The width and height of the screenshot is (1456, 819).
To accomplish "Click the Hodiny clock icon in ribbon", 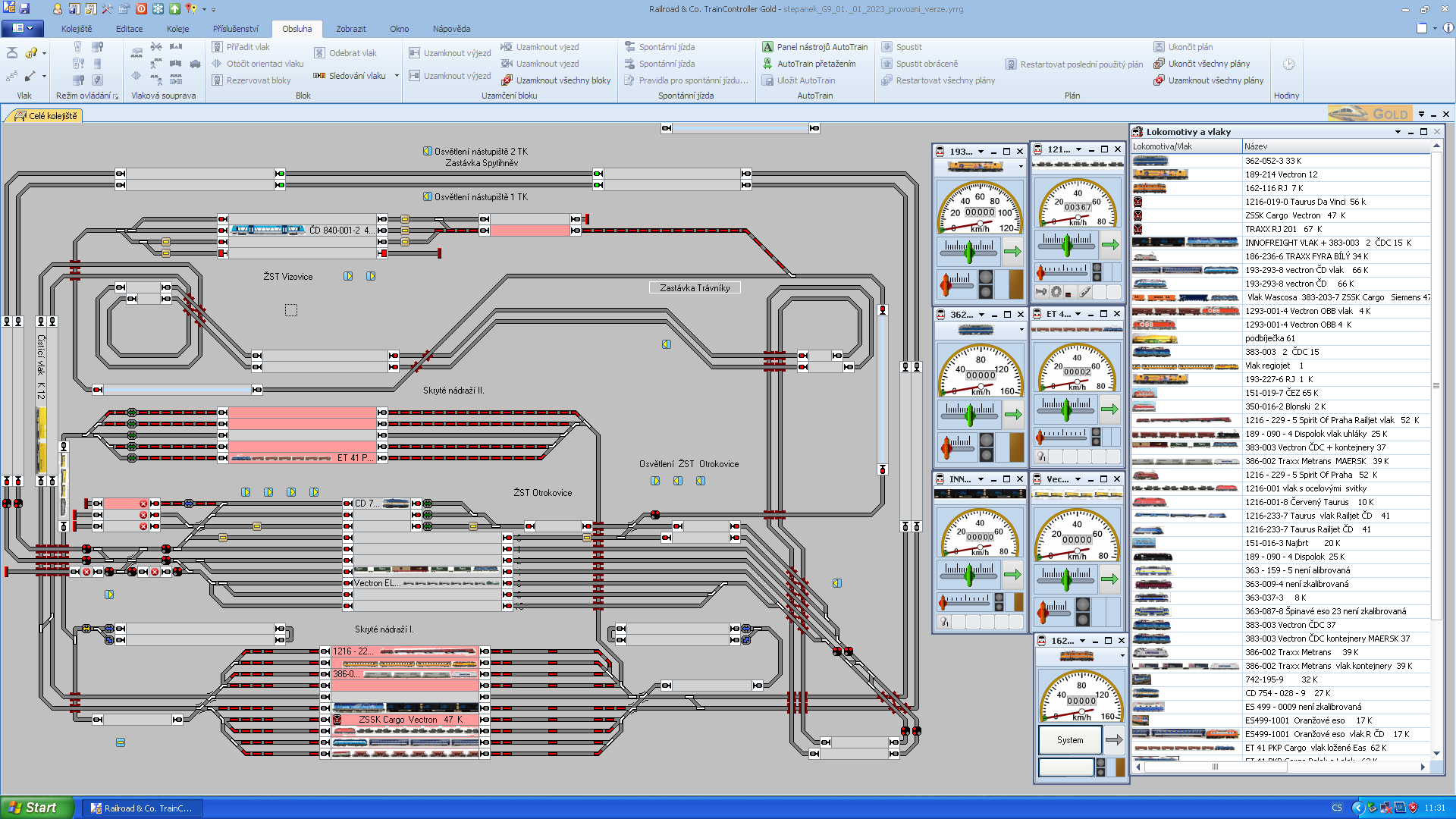I will click(1288, 64).
